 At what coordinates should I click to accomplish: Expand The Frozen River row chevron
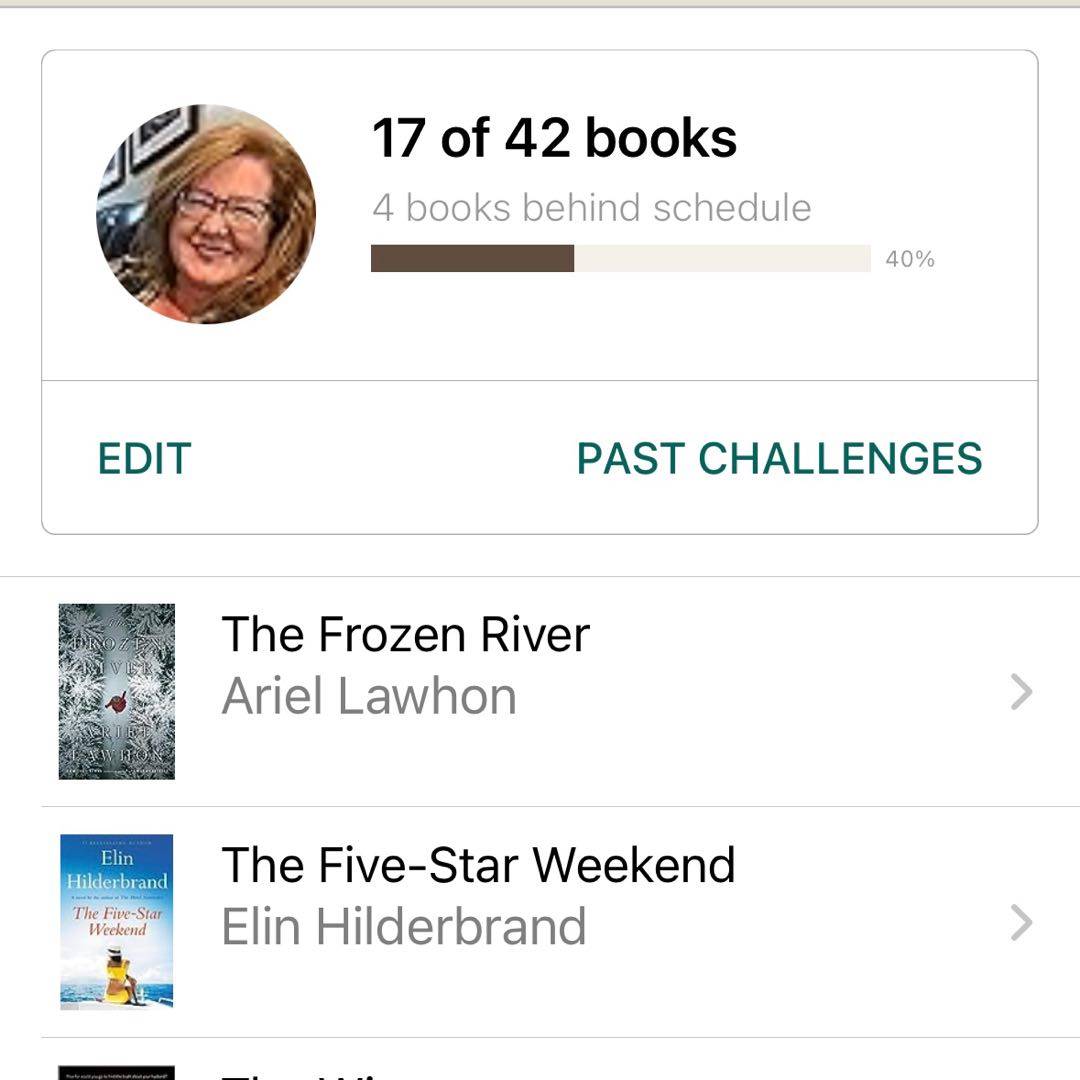coord(1021,692)
